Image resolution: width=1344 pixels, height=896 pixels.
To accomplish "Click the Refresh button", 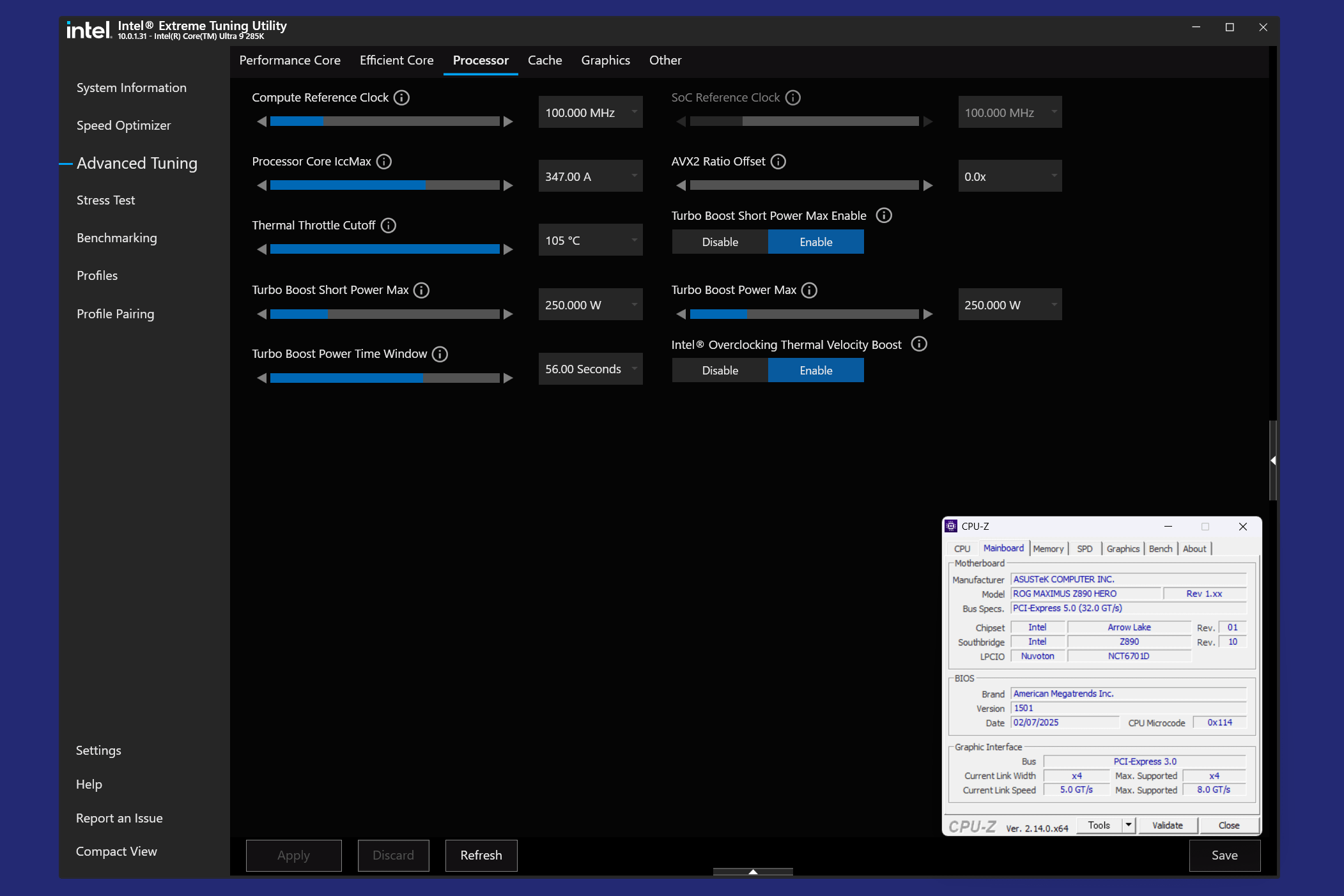I will [x=481, y=855].
